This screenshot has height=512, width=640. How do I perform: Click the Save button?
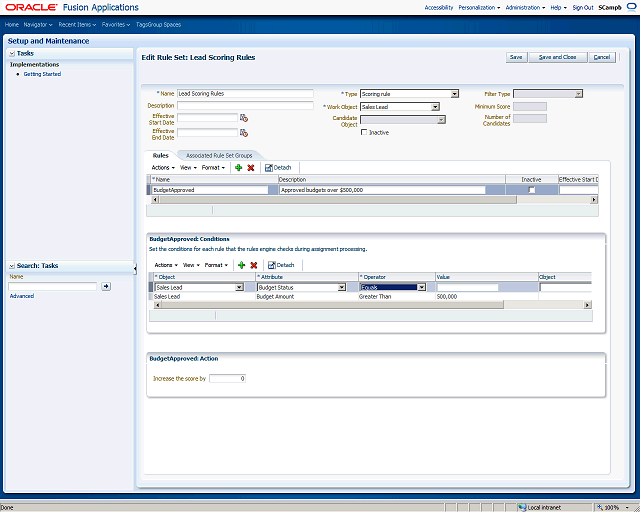point(516,57)
